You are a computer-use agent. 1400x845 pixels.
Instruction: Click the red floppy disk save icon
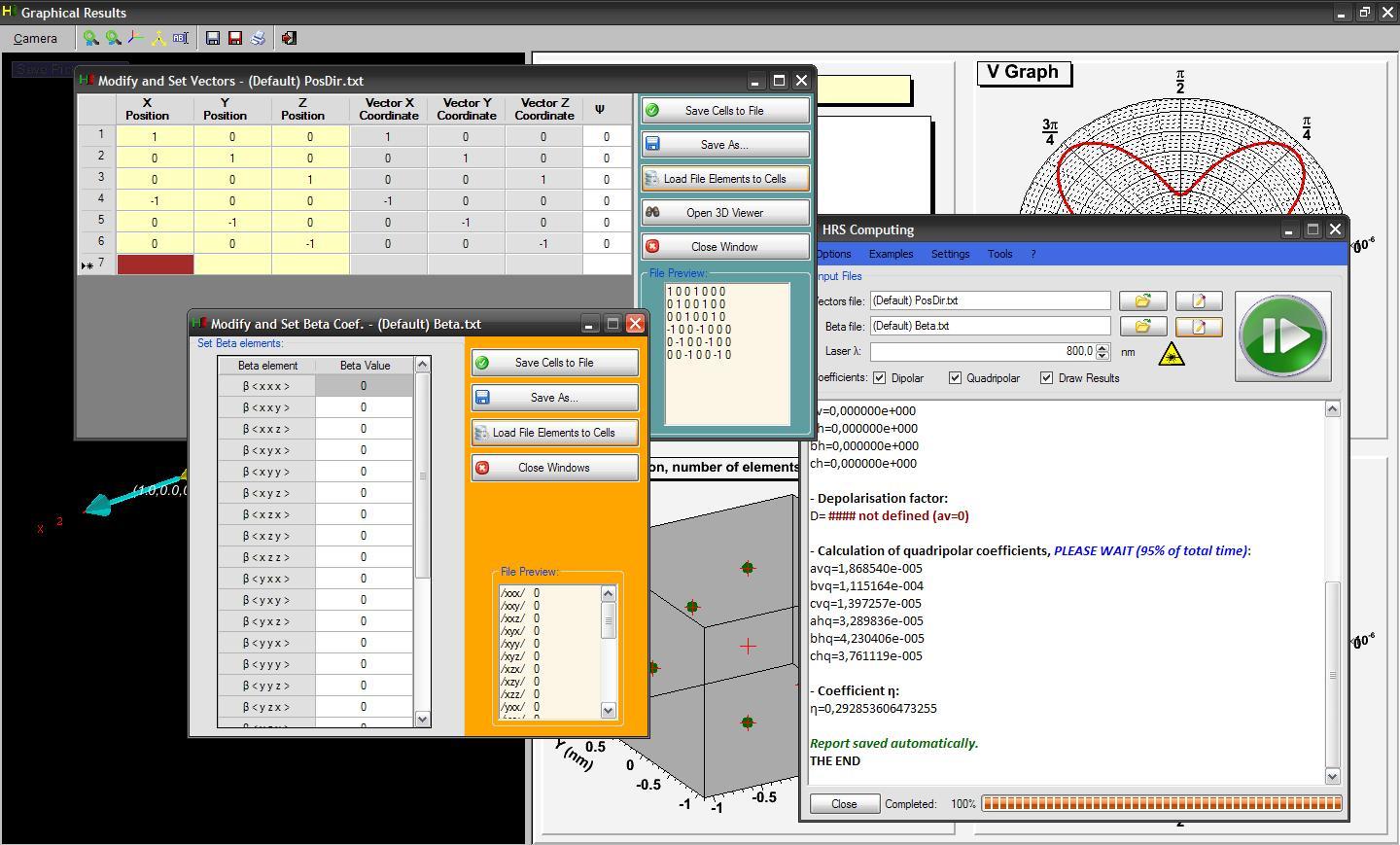tap(235, 38)
